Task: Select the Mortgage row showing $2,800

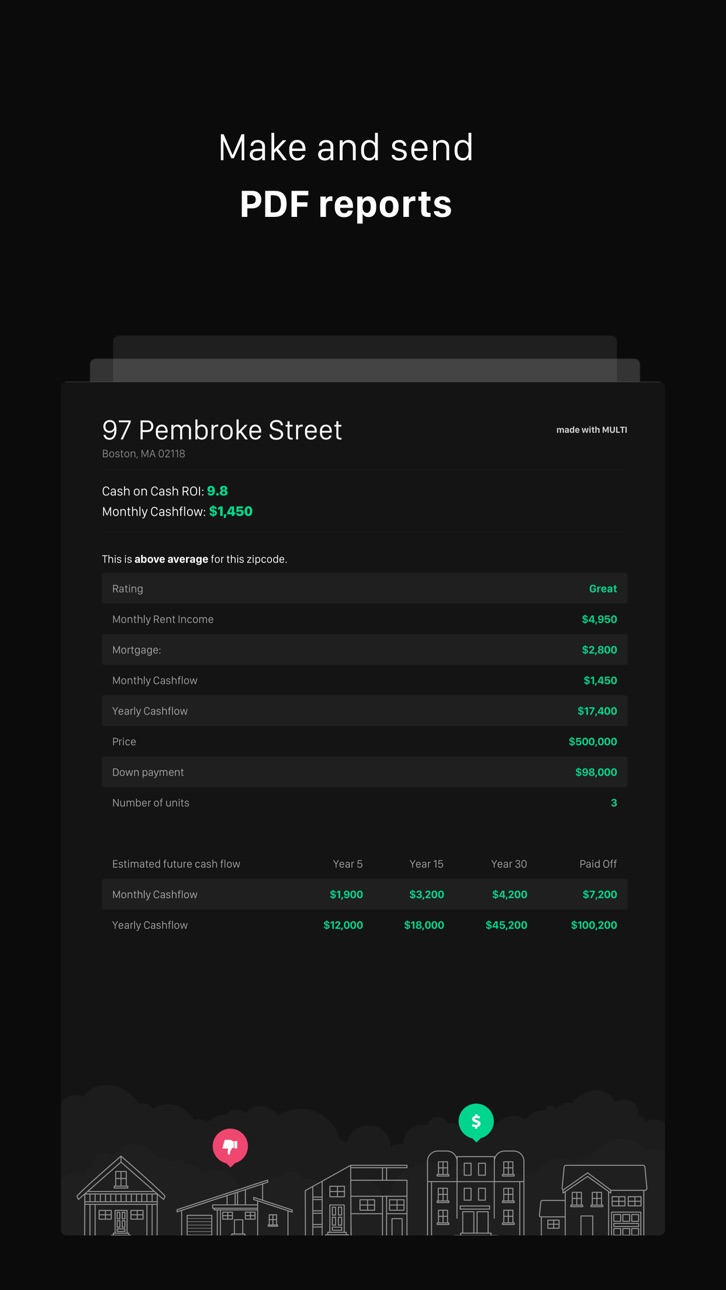Action: click(x=364, y=650)
